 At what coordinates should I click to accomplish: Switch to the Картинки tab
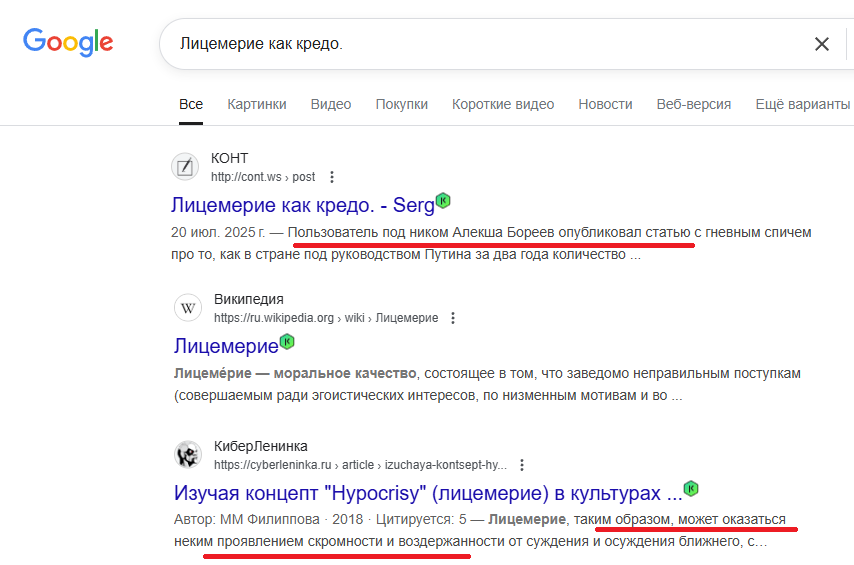coord(257,104)
